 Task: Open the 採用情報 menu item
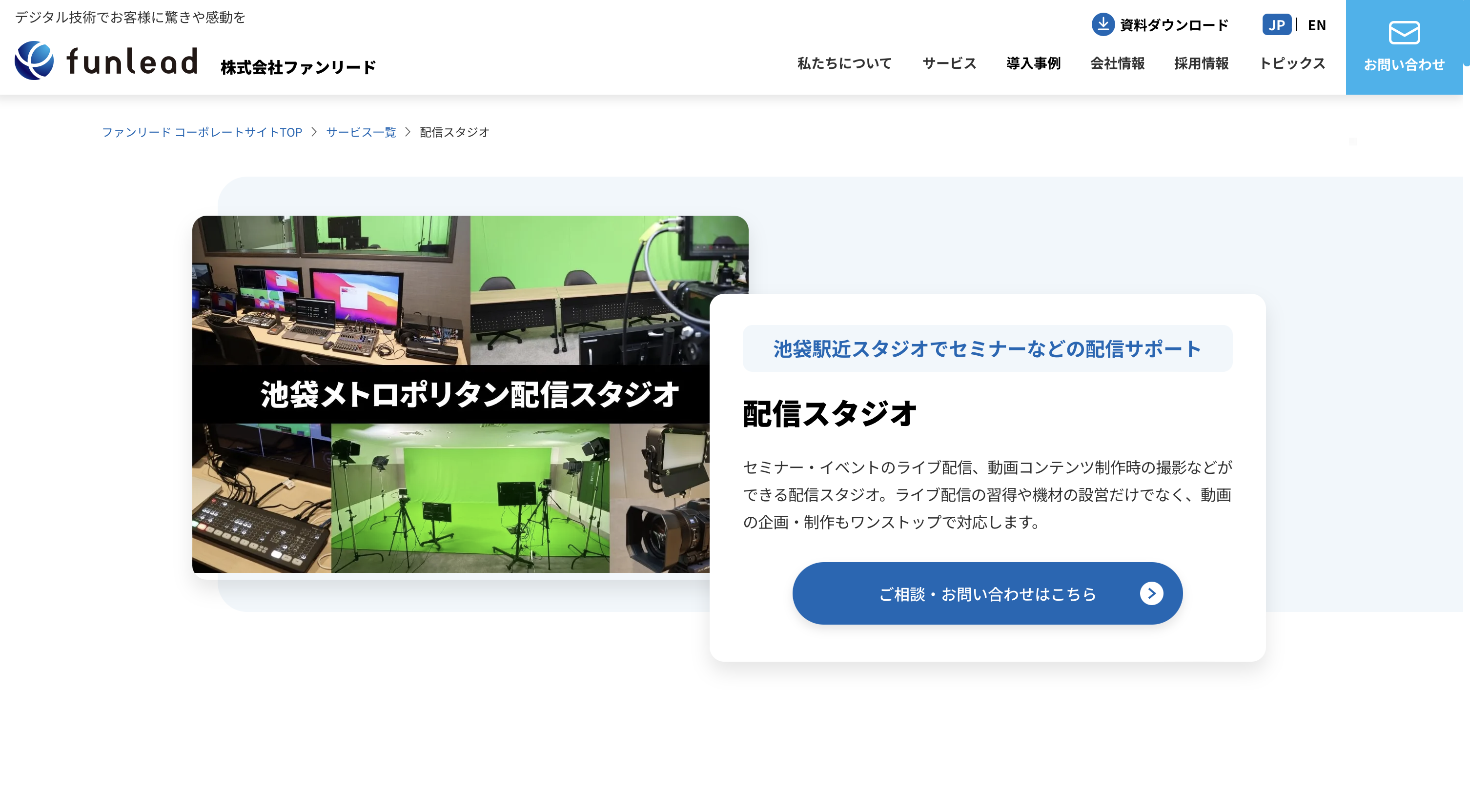pos(1201,63)
